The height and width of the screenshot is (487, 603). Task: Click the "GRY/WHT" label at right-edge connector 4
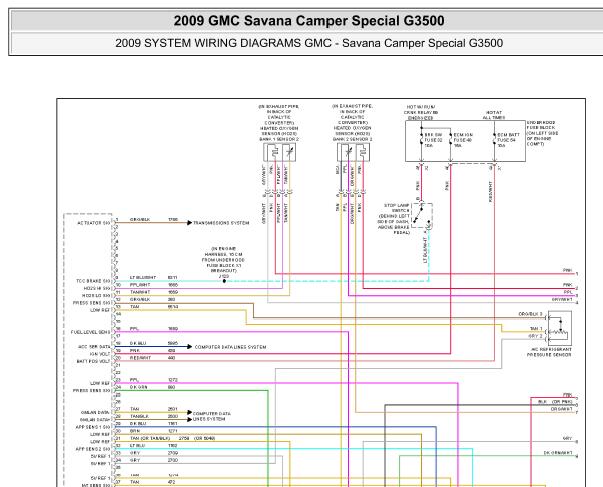pyautogui.click(x=562, y=299)
